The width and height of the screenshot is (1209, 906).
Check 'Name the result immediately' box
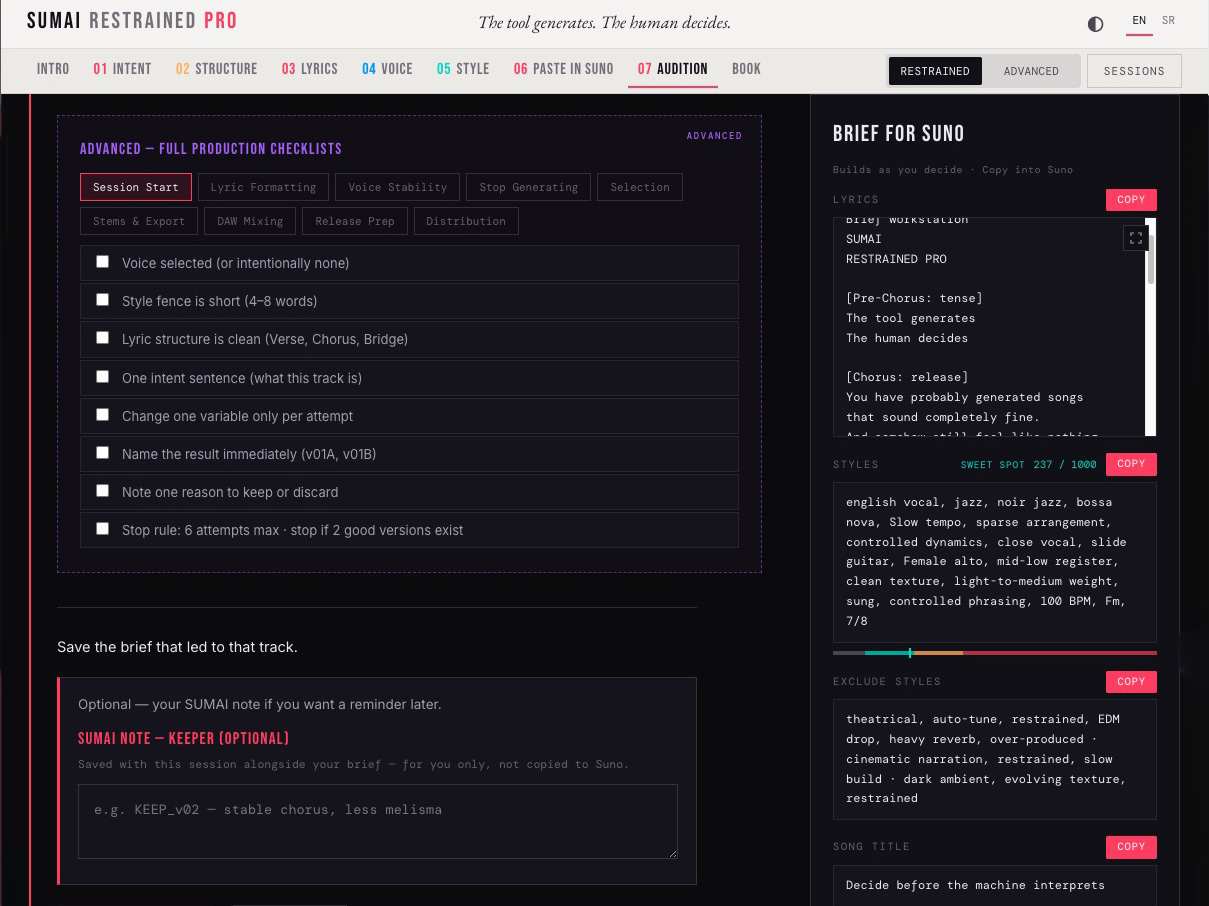102,453
